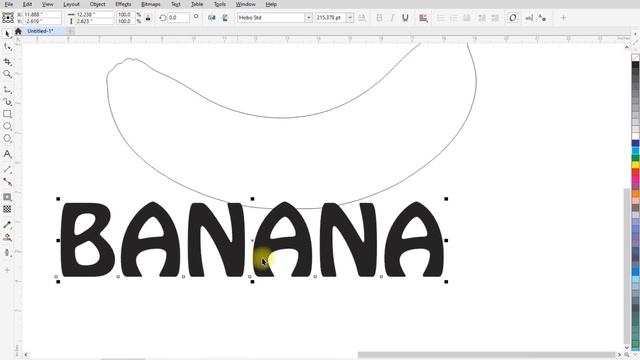Click the Mirror Vertically icon
The image size is (640, 360).
pyautogui.click(x=225, y=18)
